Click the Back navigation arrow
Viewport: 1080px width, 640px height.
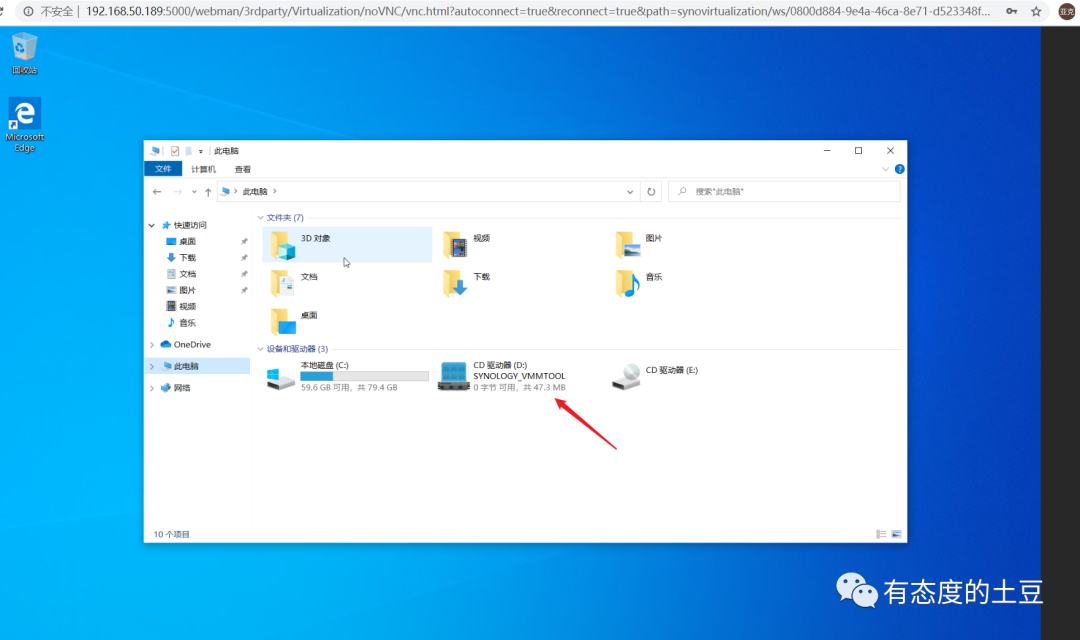(157, 192)
